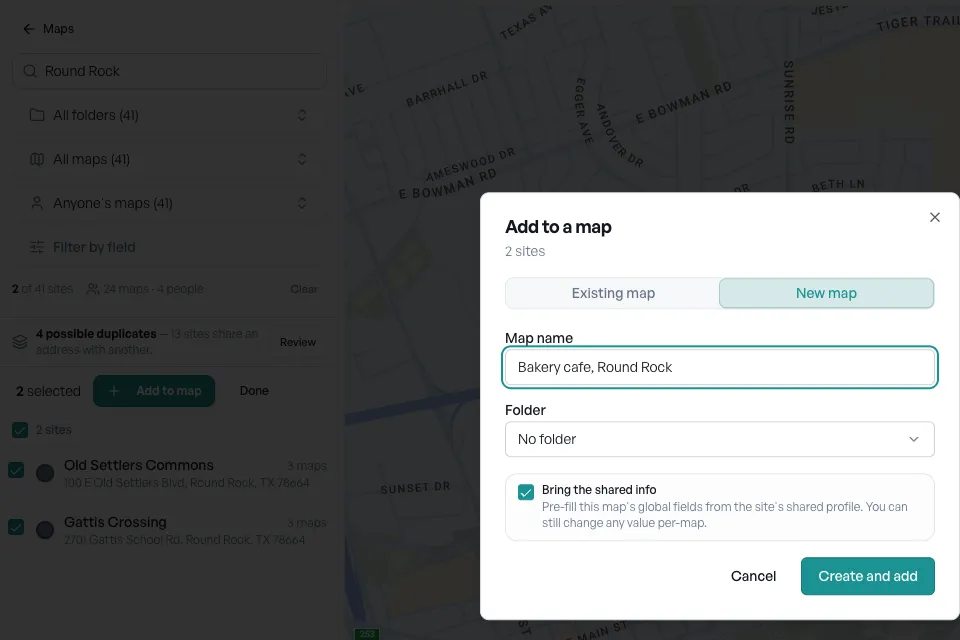Image resolution: width=960 pixels, height=640 pixels.
Task: Click the Gattis Crossing site name
Action: [x=115, y=522]
